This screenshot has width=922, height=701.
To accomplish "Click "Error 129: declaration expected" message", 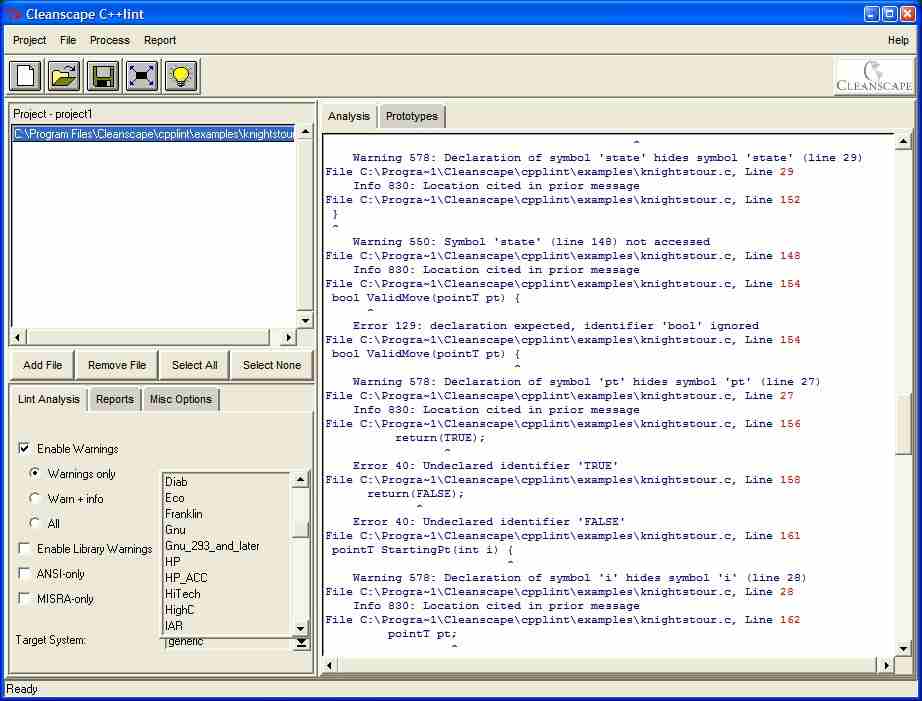I will pos(556,326).
